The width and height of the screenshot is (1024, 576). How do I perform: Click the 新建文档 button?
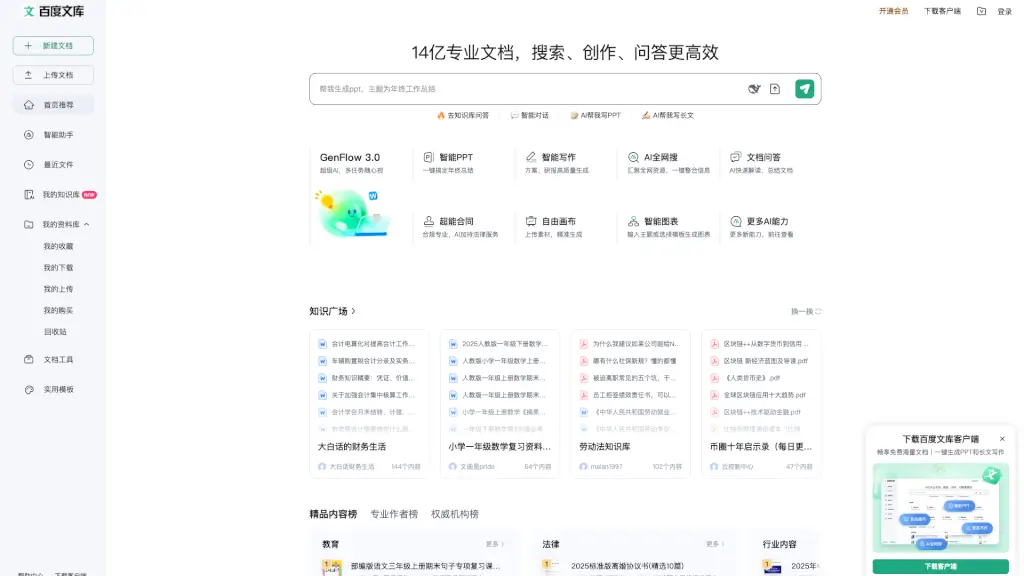coord(53,45)
